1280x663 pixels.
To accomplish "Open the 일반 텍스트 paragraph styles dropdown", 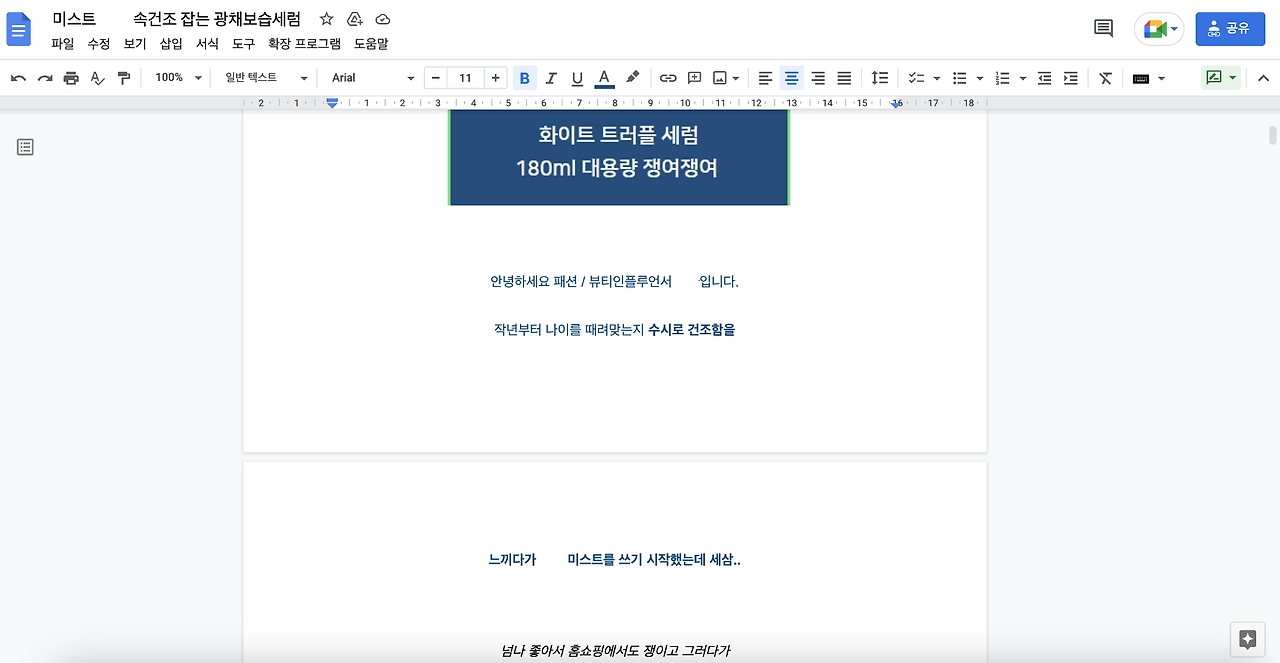I will [263, 77].
